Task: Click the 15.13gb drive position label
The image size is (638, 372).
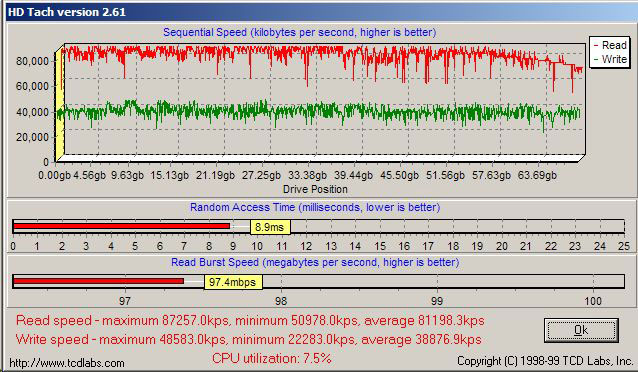Action: [169, 175]
